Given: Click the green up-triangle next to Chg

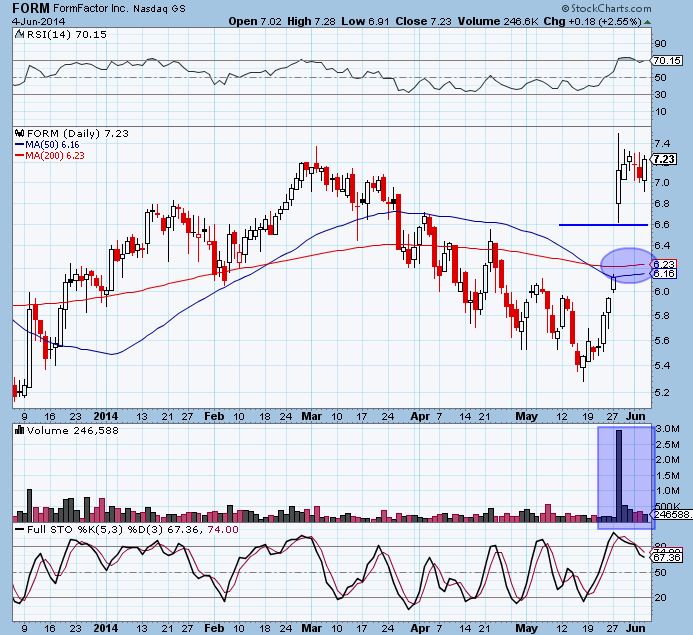Looking at the screenshot, I should click(647, 21).
